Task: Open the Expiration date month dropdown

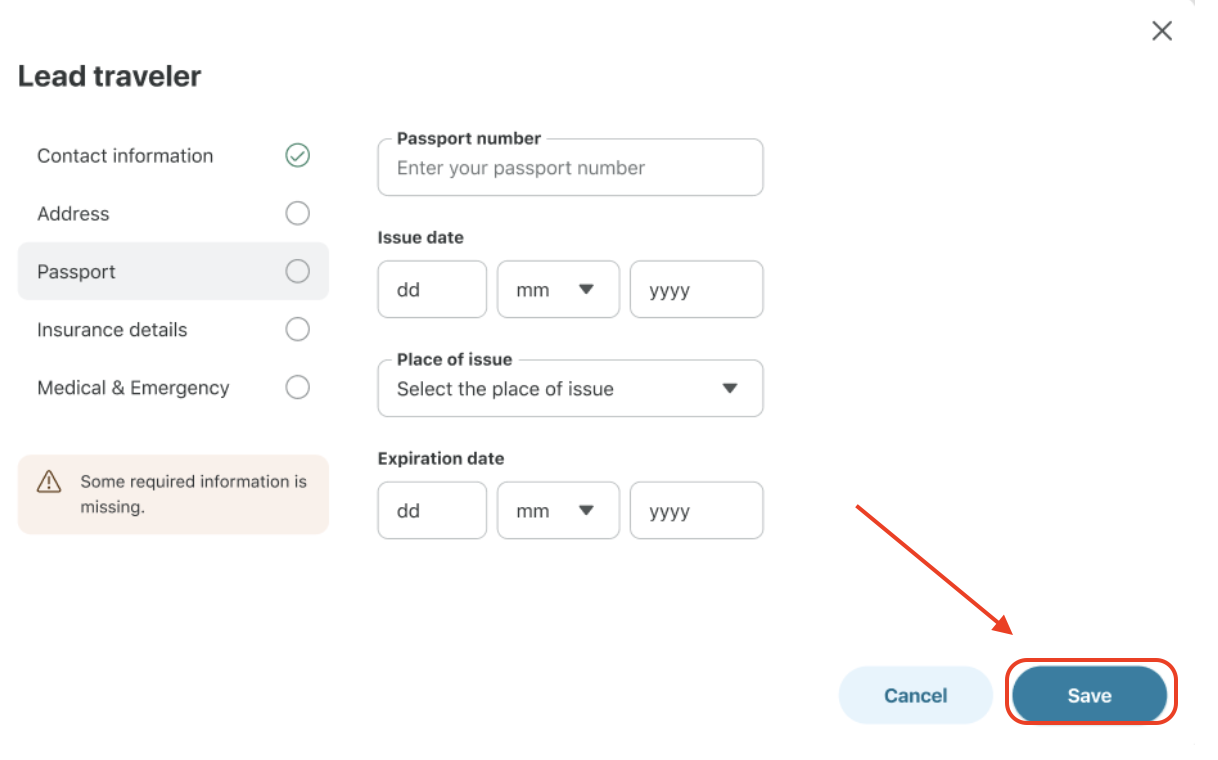Action: coord(558,511)
